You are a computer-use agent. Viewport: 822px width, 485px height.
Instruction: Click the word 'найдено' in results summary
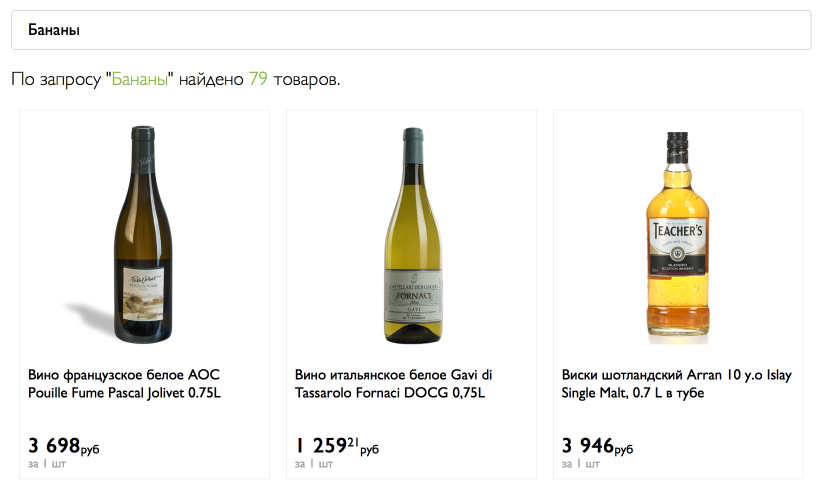214,79
